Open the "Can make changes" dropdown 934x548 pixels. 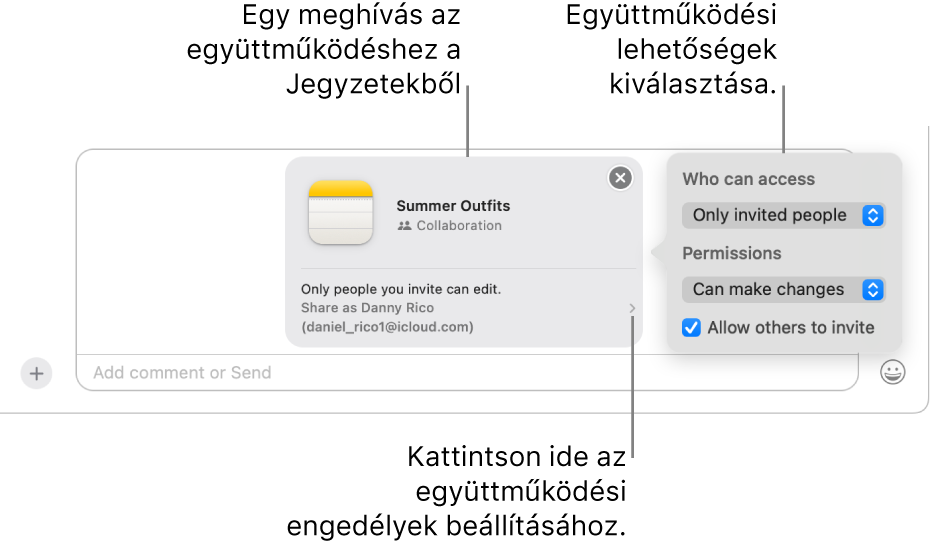click(783, 289)
